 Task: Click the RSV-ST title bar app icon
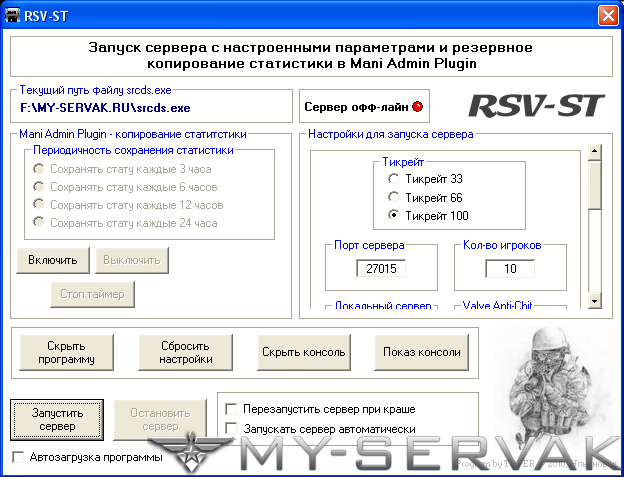pos(12,16)
